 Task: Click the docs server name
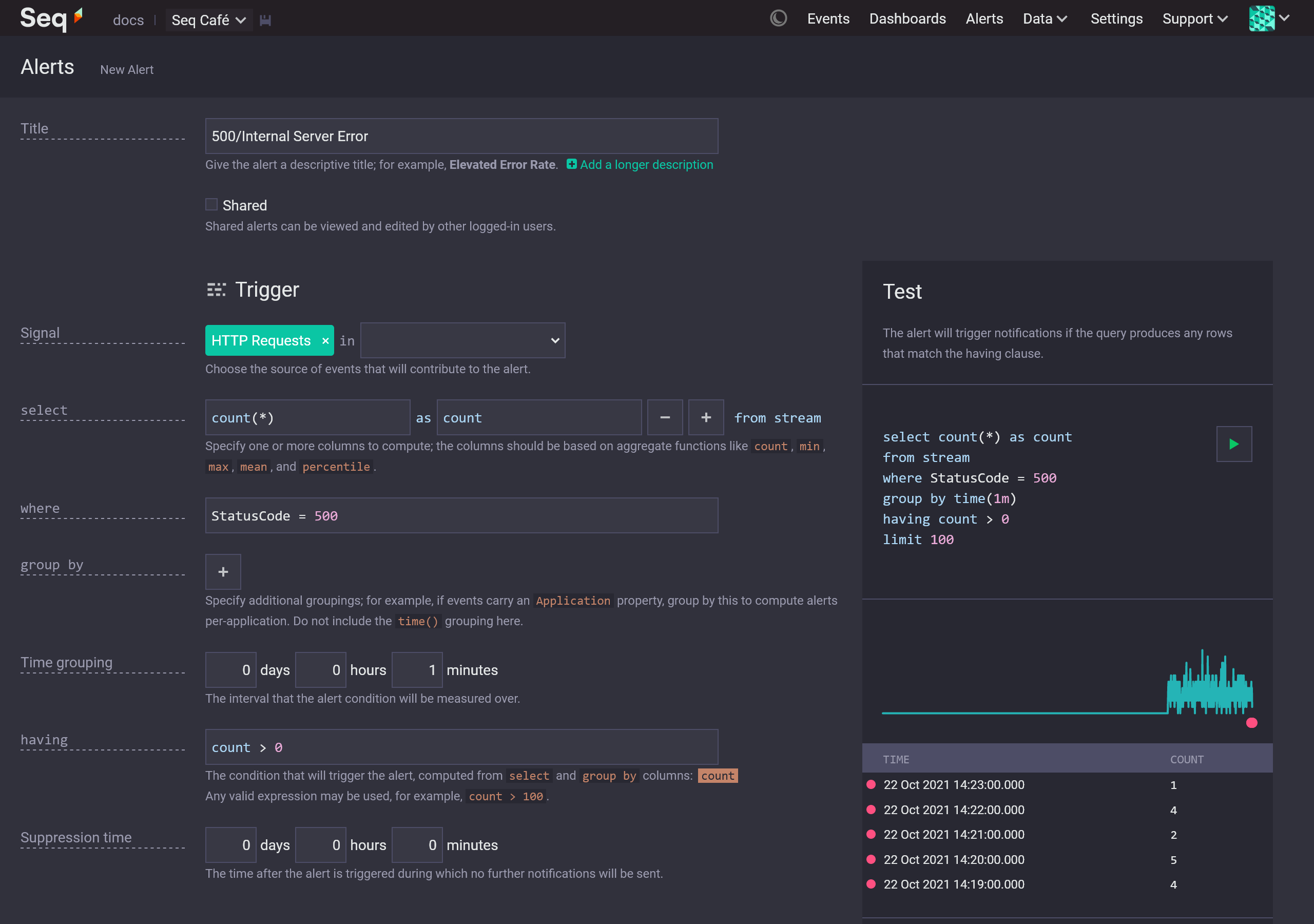click(x=128, y=20)
